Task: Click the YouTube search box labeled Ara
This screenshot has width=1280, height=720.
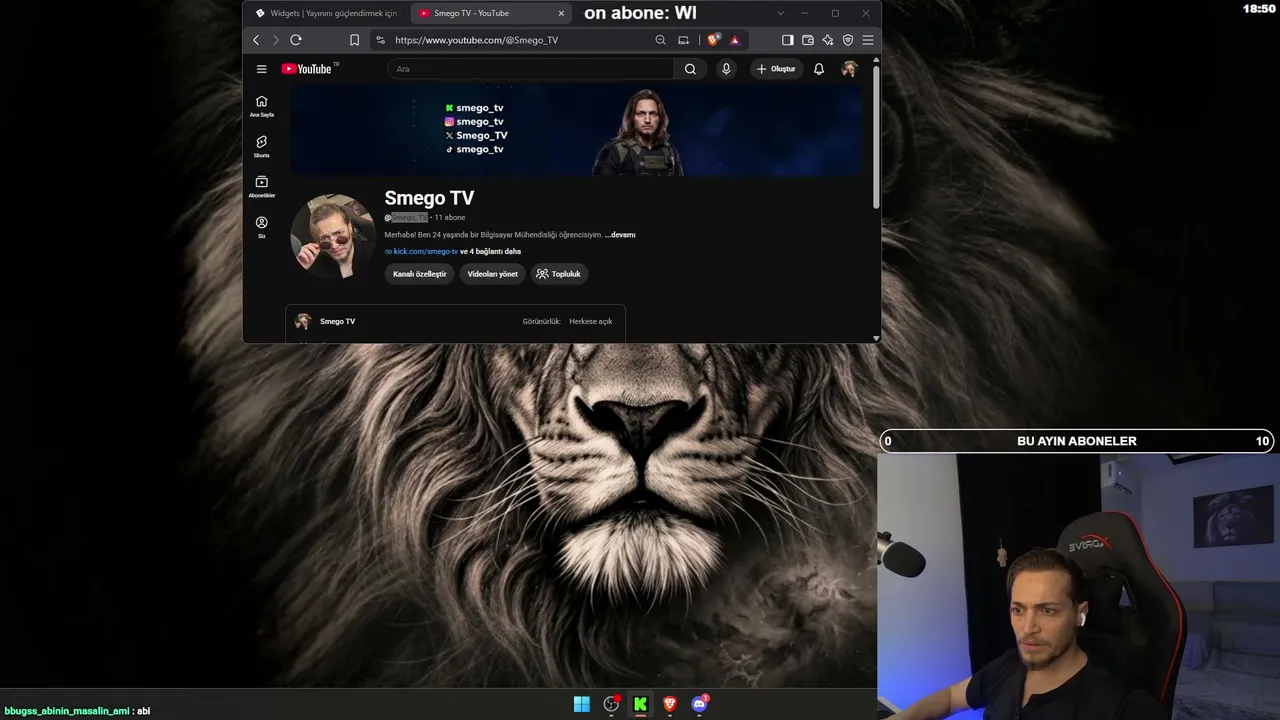Action: [x=531, y=69]
